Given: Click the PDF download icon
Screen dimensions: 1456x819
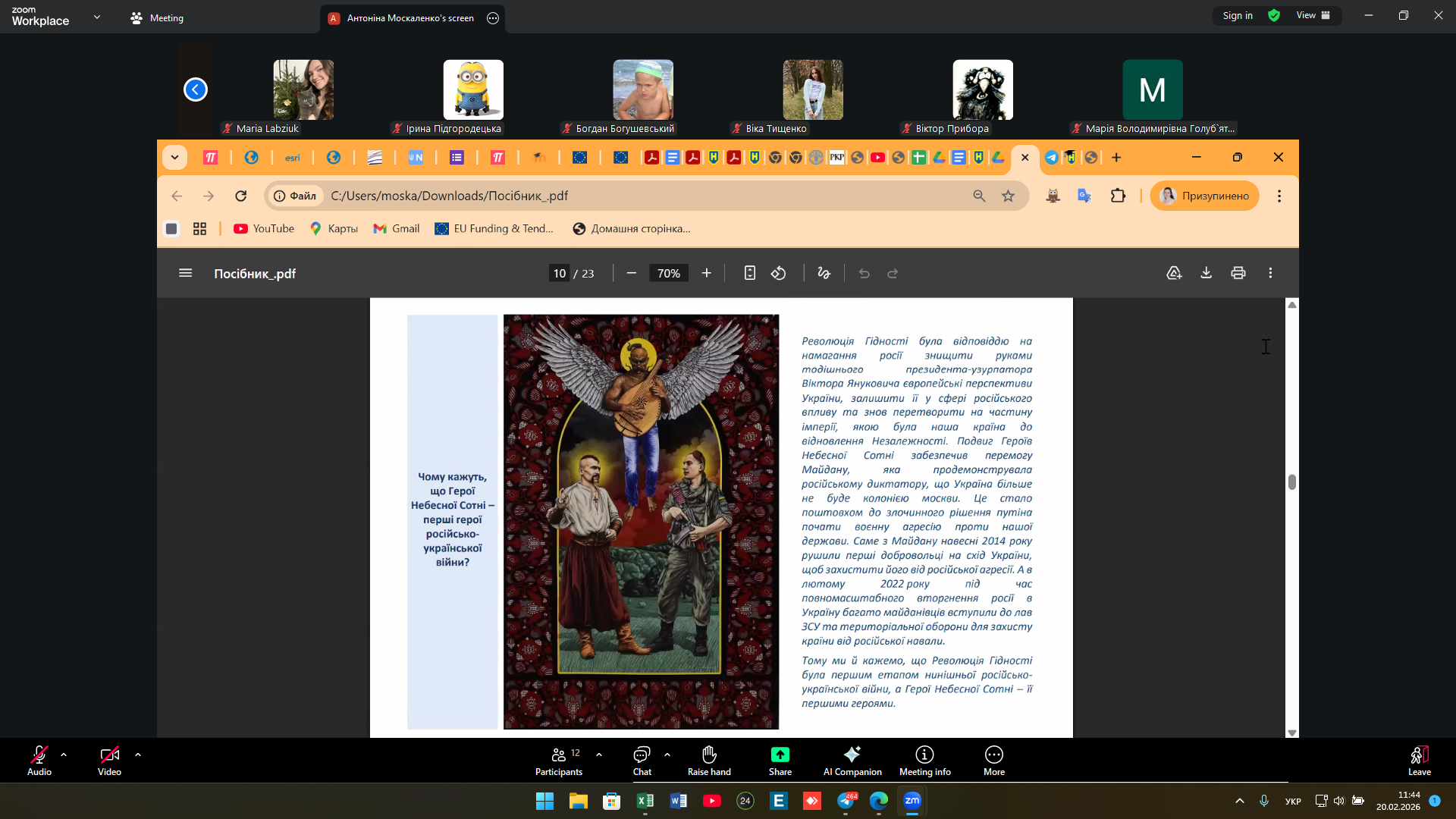Looking at the screenshot, I should coord(1206,273).
